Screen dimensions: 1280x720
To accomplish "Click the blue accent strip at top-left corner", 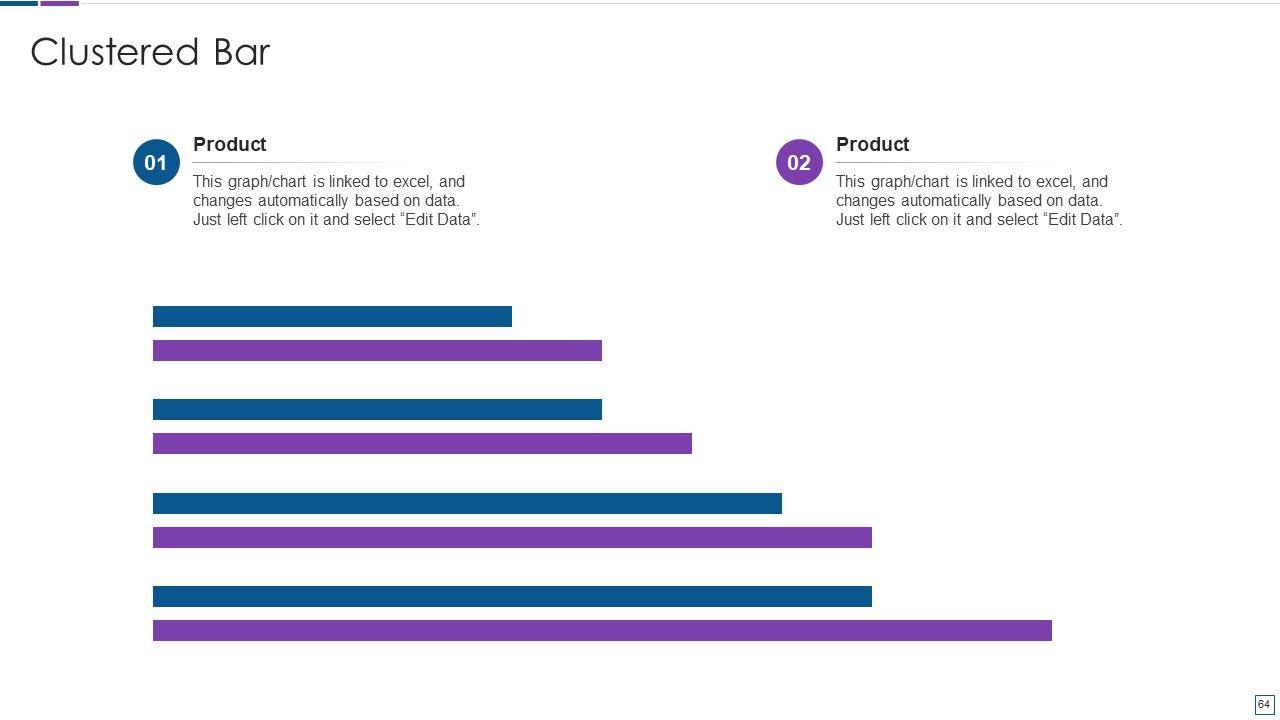I will click(x=19, y=3).
